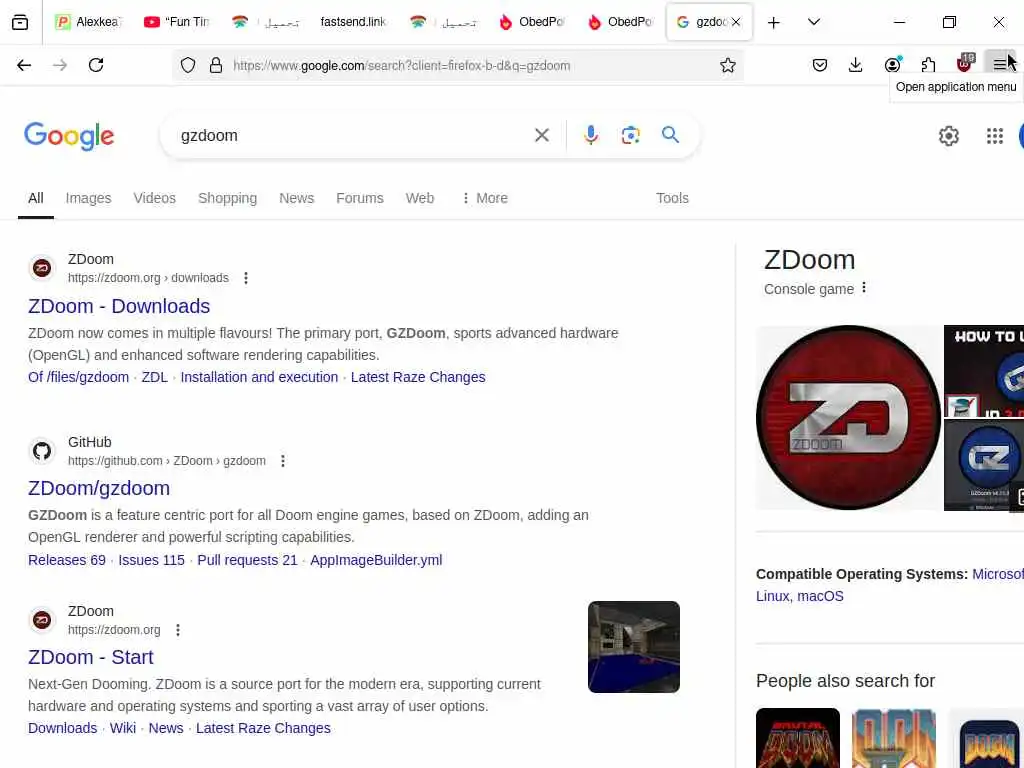Image resolution: width=1024 pixels, height=768 pixels.
Task: Open the ZDoom/gzdoom GitHub result
Action: tap(99, 488)
